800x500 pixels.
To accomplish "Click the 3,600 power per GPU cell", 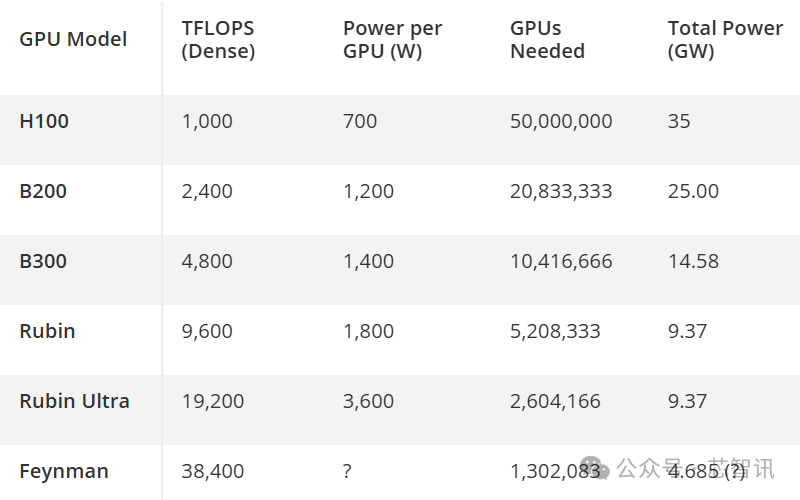I will [368, 402].
